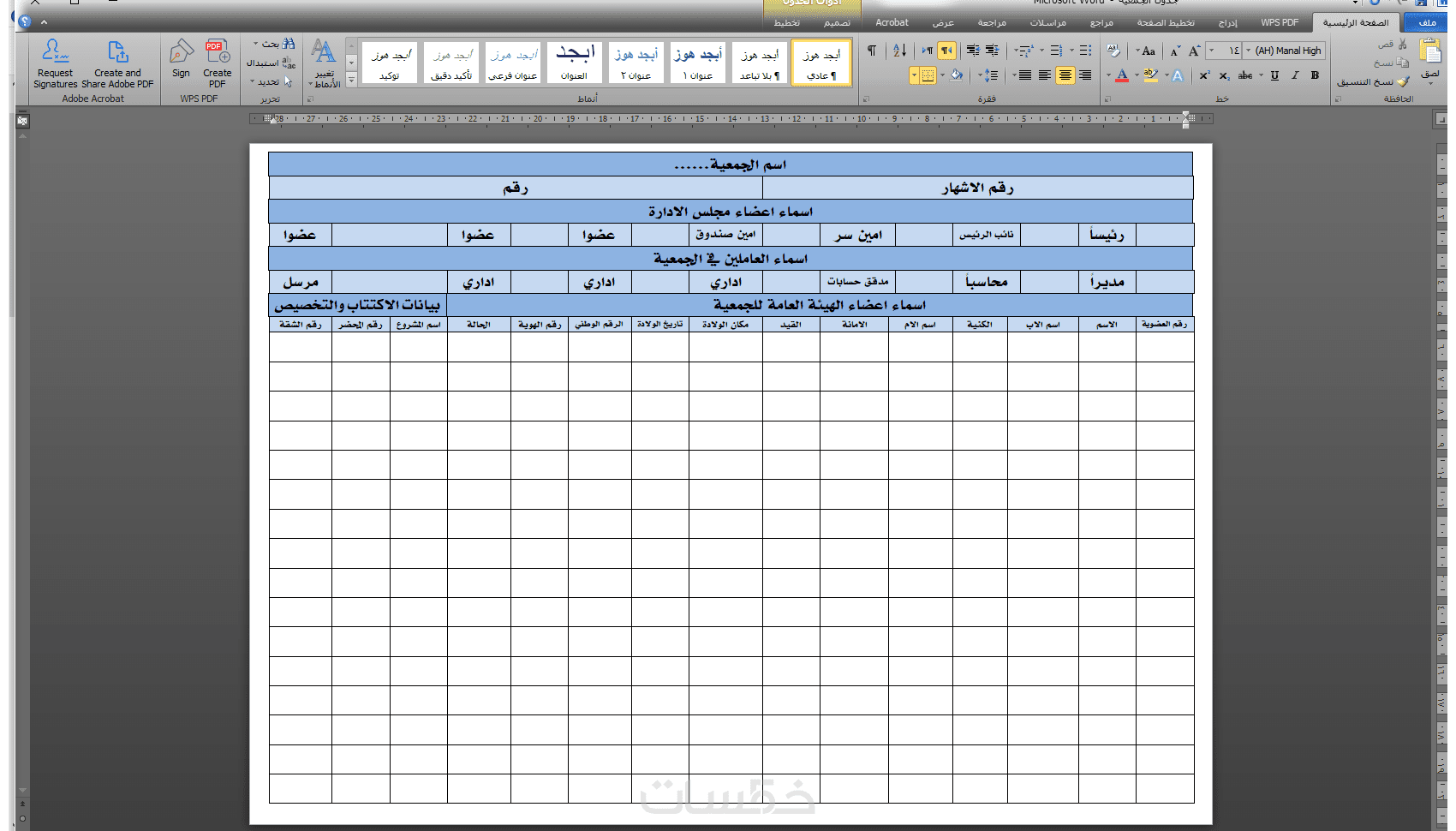Screen dimensions: 1456x831
Task: Apply the Normal (عادي) style
Action: [821, 63]
